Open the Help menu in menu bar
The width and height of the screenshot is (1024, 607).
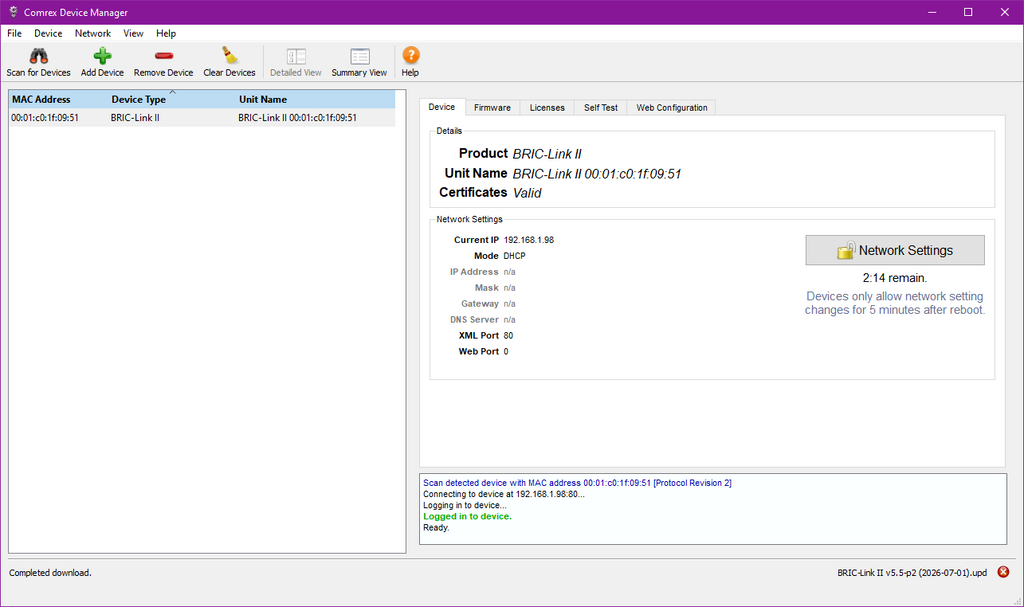click(166, 33)
